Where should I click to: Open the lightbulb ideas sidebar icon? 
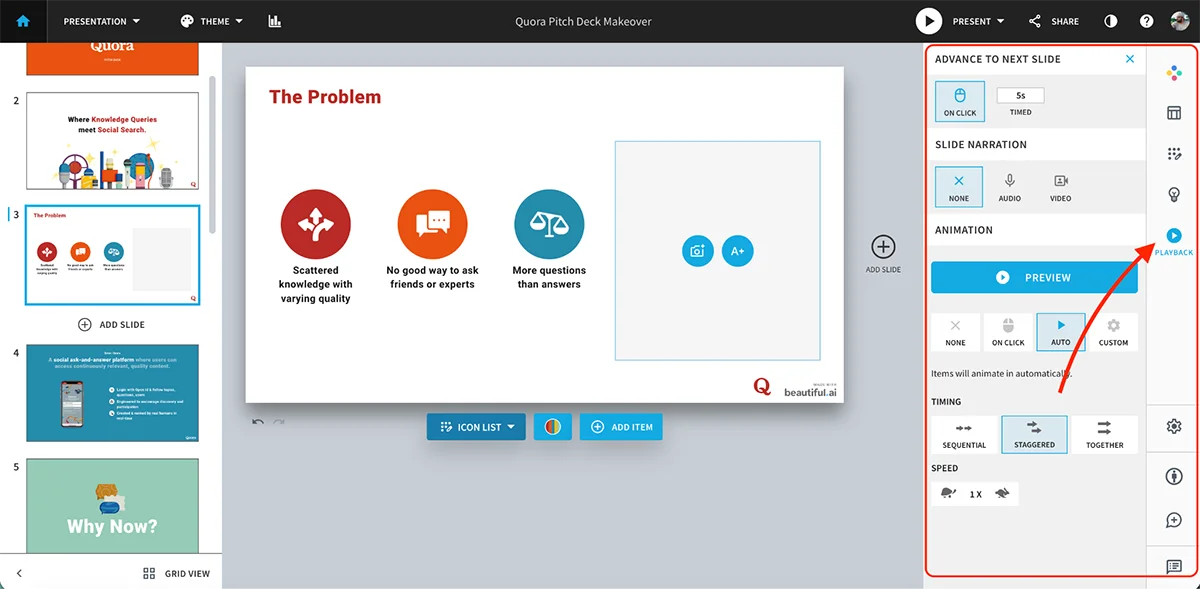tap(1174, 194)
